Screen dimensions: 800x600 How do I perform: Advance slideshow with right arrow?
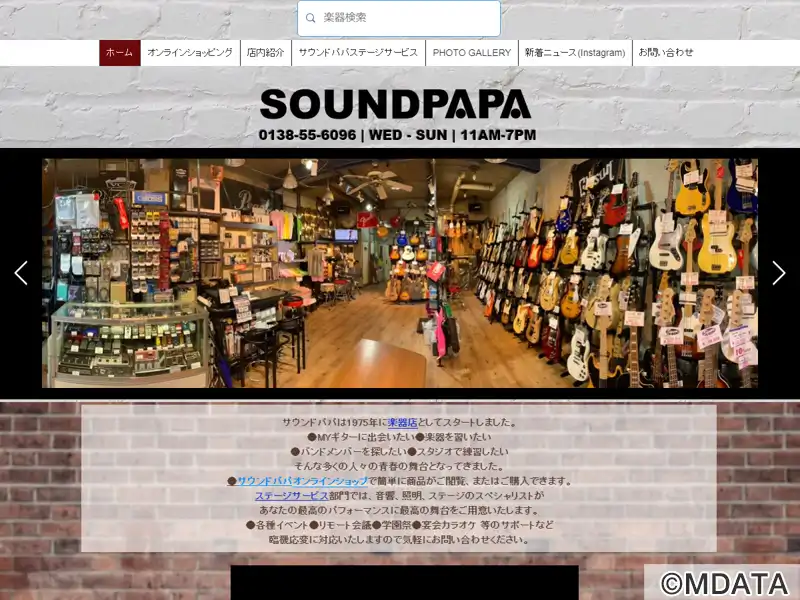779,273
